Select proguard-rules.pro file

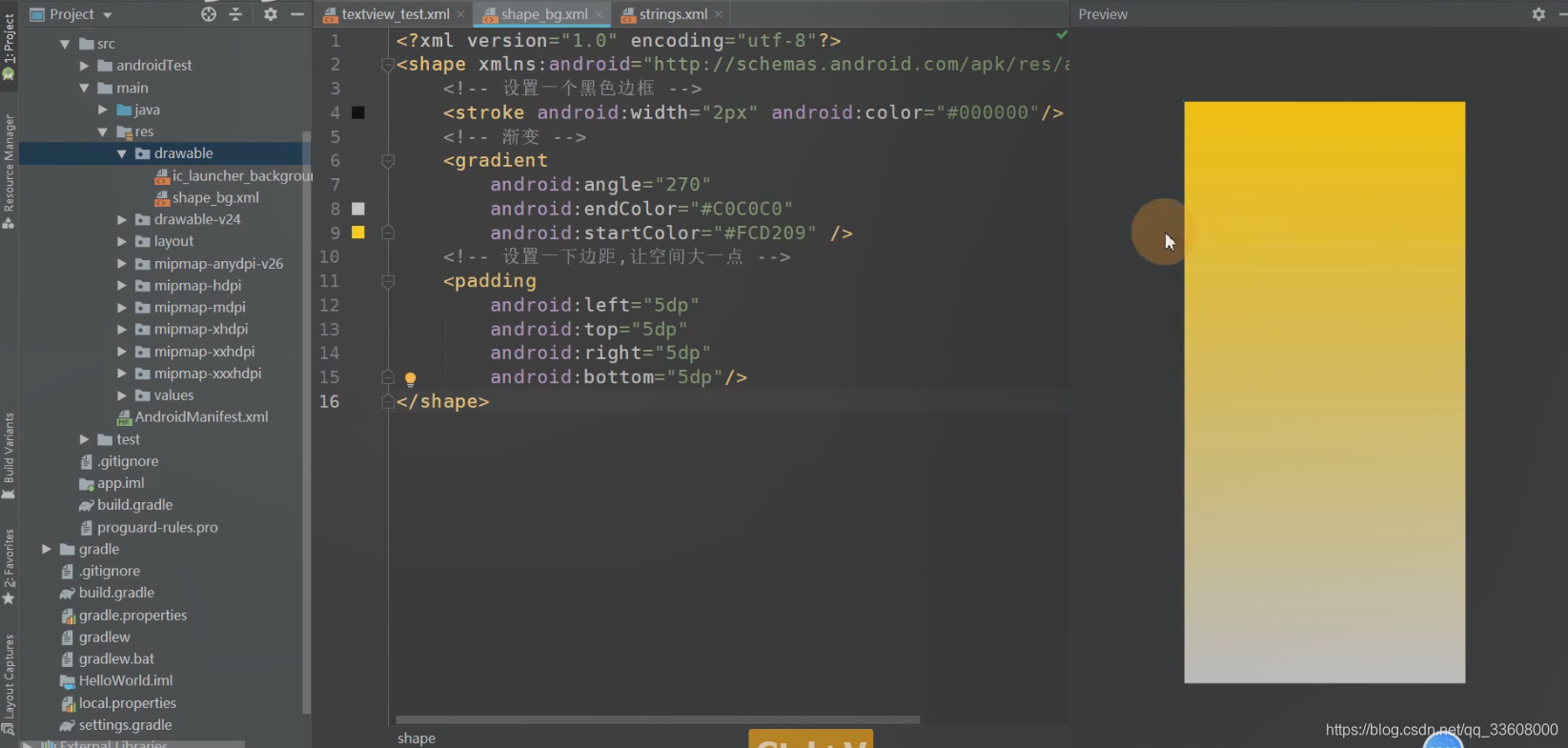149,527
